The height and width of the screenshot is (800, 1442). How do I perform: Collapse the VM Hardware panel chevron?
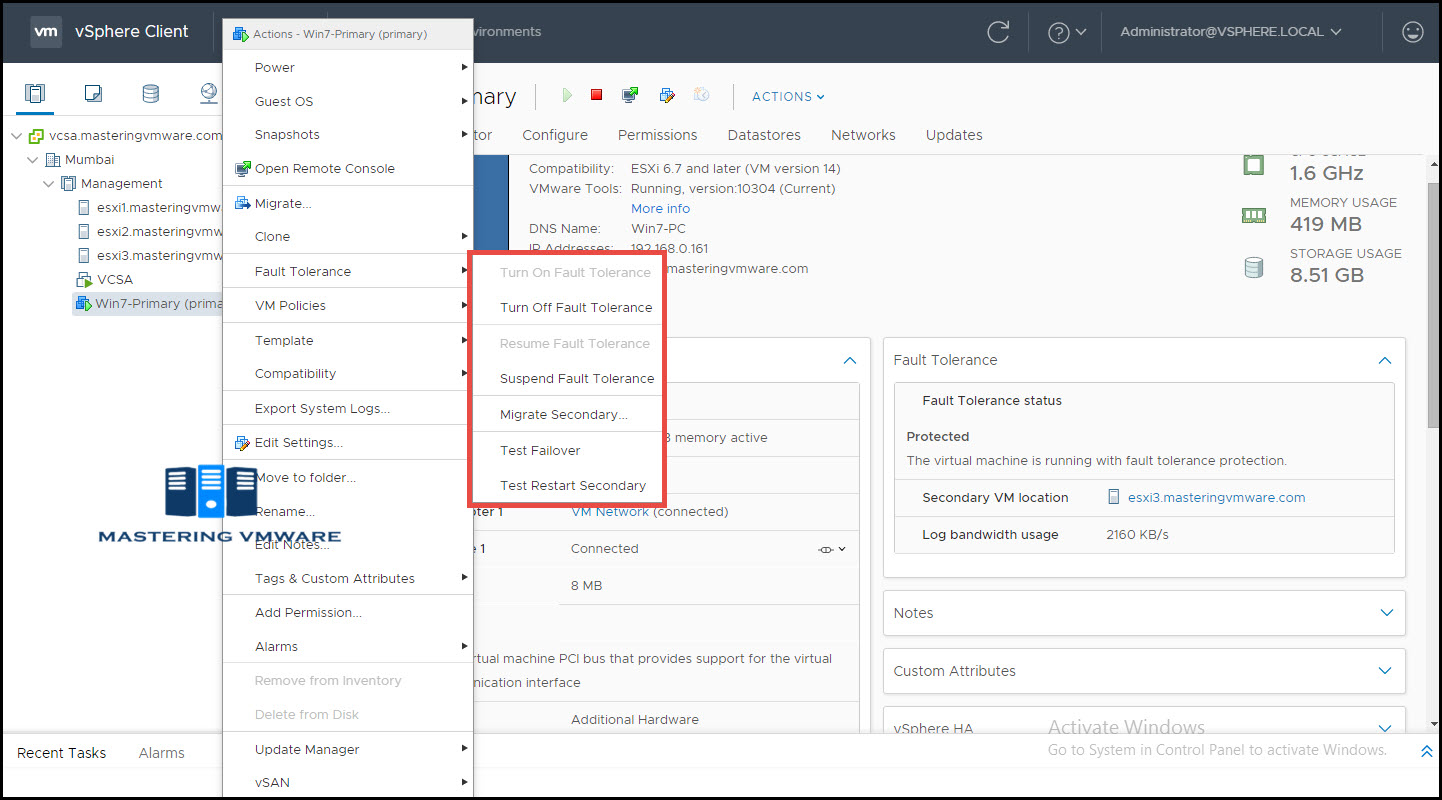tap(849, 360)
